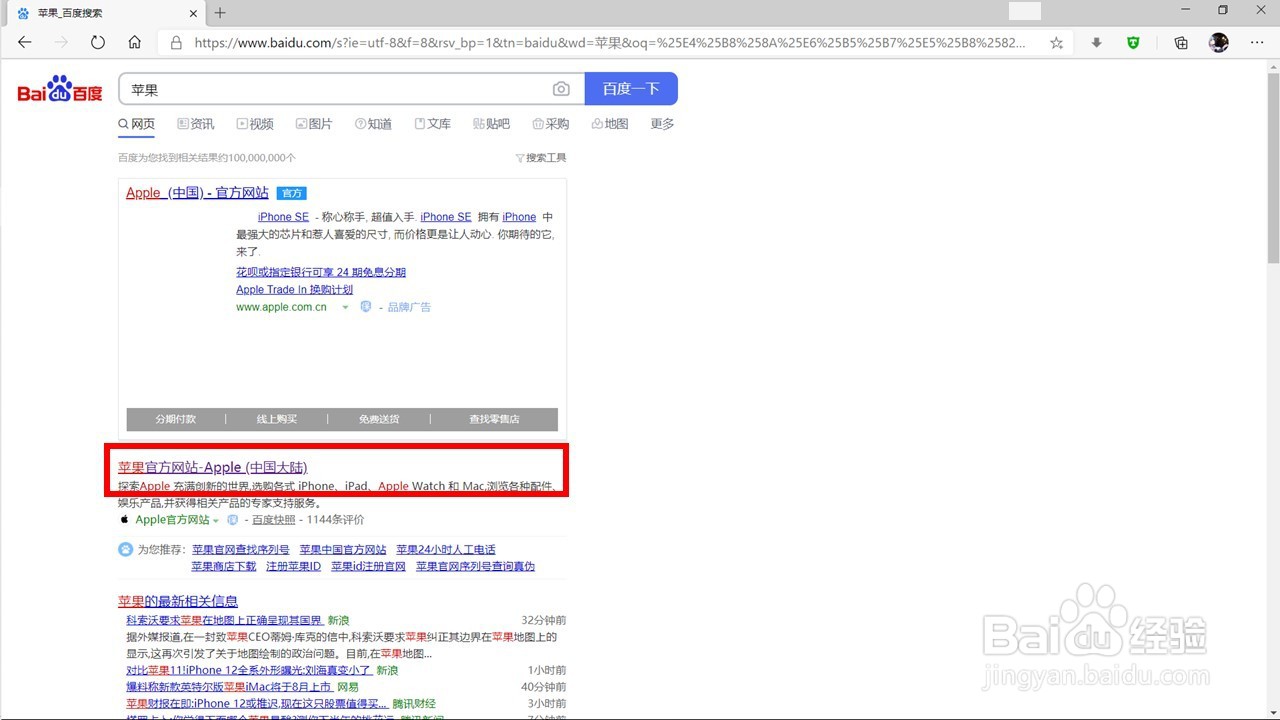Open recommendation 苹果官网查找序列号
Screen dimensions: 1280x720
pos(241,550)
